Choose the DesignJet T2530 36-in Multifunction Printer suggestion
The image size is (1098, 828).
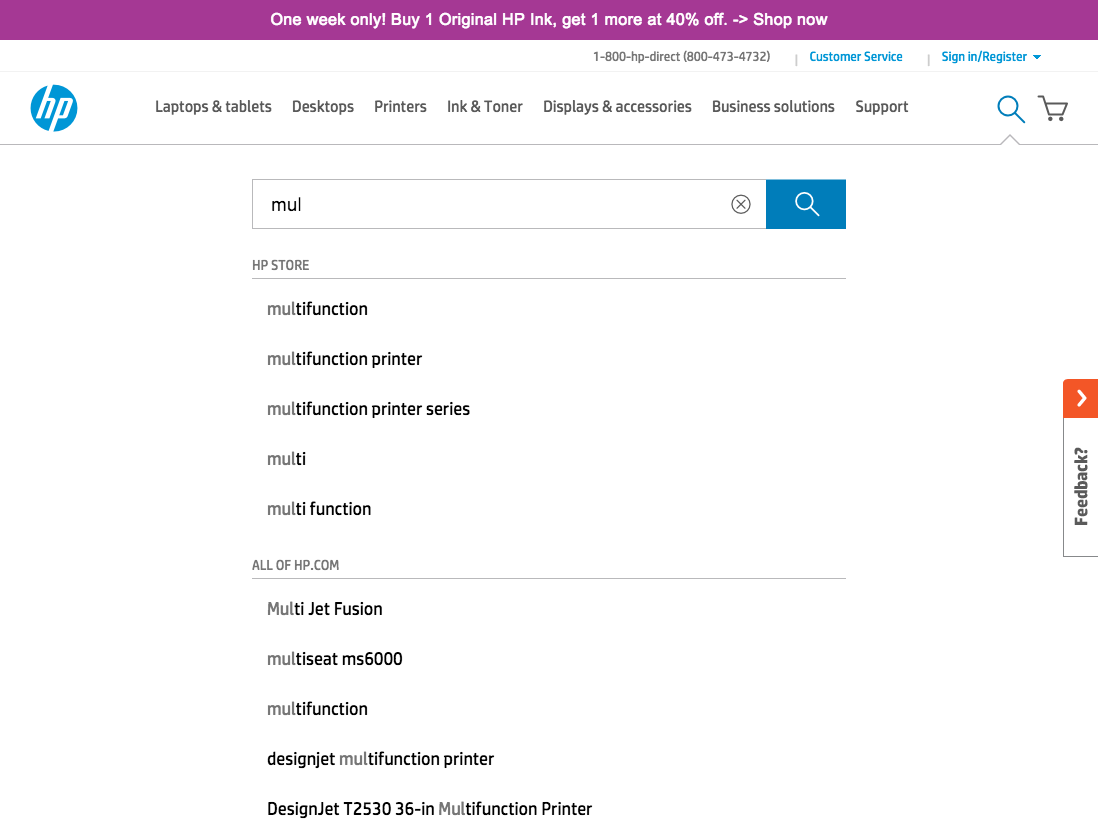click(429, 808)
